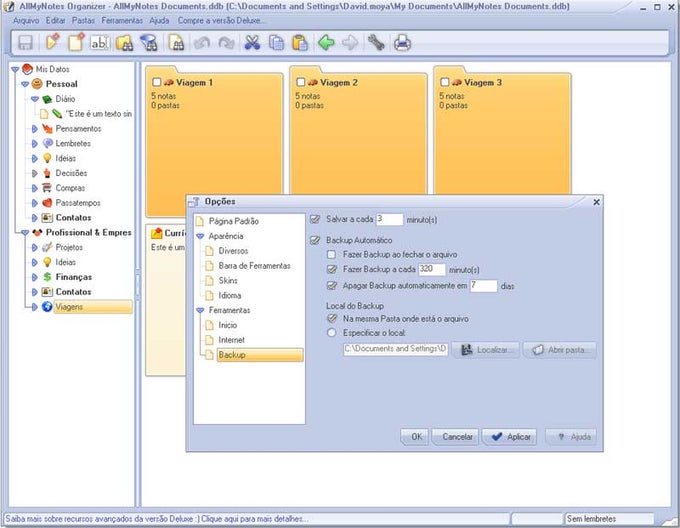Check the Viagem 2 folder checkbox
Image resolution: width=680 pixels, height=528 pixels.
point(301,82)
